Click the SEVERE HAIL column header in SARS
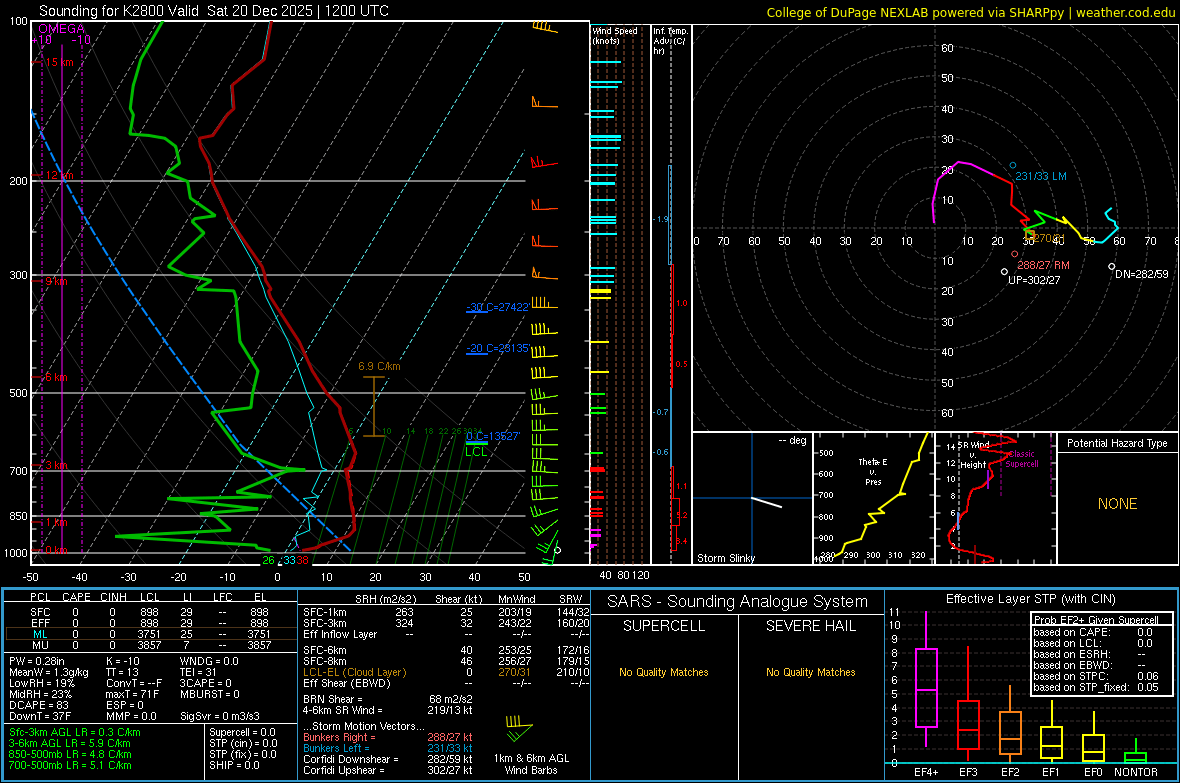The width and height of the screenshot is (1180, 783). (810, 626)
